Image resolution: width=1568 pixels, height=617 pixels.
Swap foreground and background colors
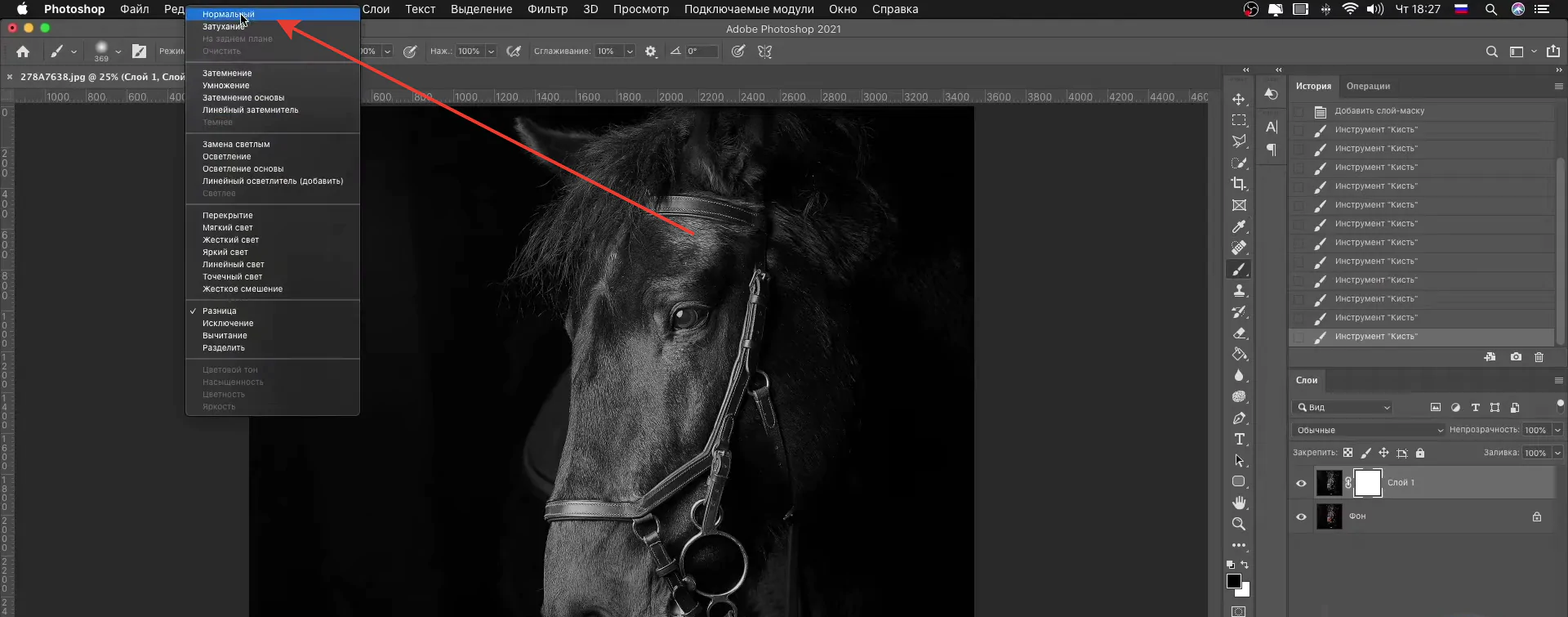(1245, 565)
